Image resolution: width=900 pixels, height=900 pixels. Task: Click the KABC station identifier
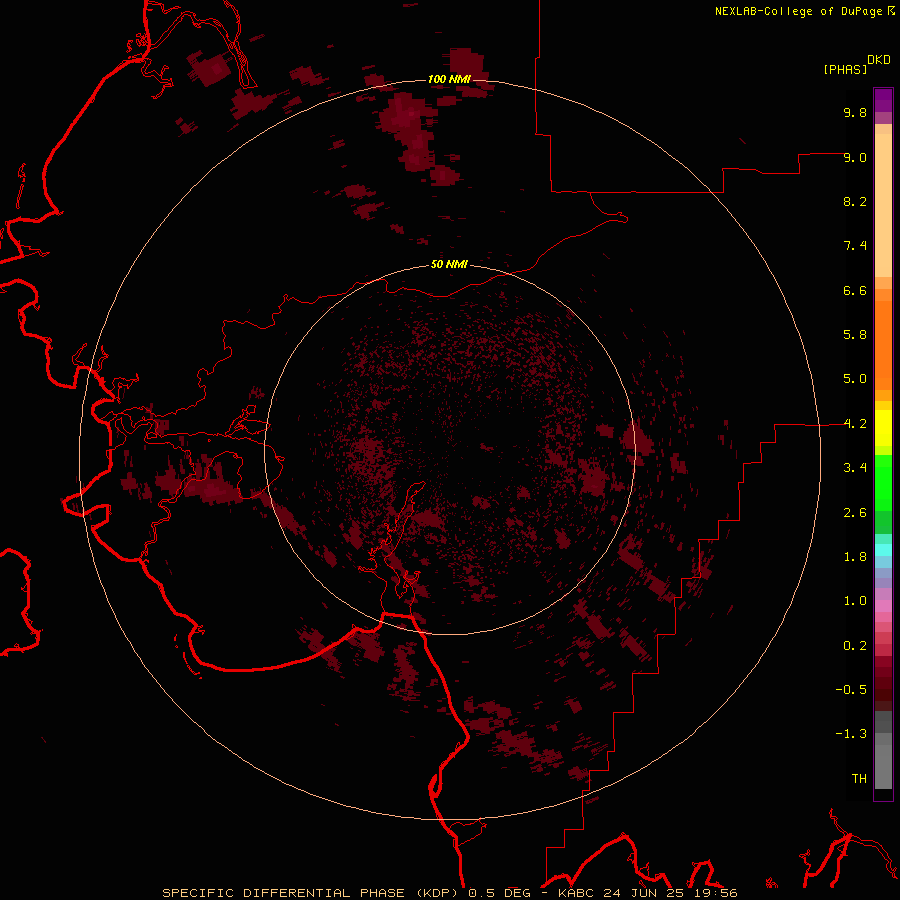click(577, 893)
